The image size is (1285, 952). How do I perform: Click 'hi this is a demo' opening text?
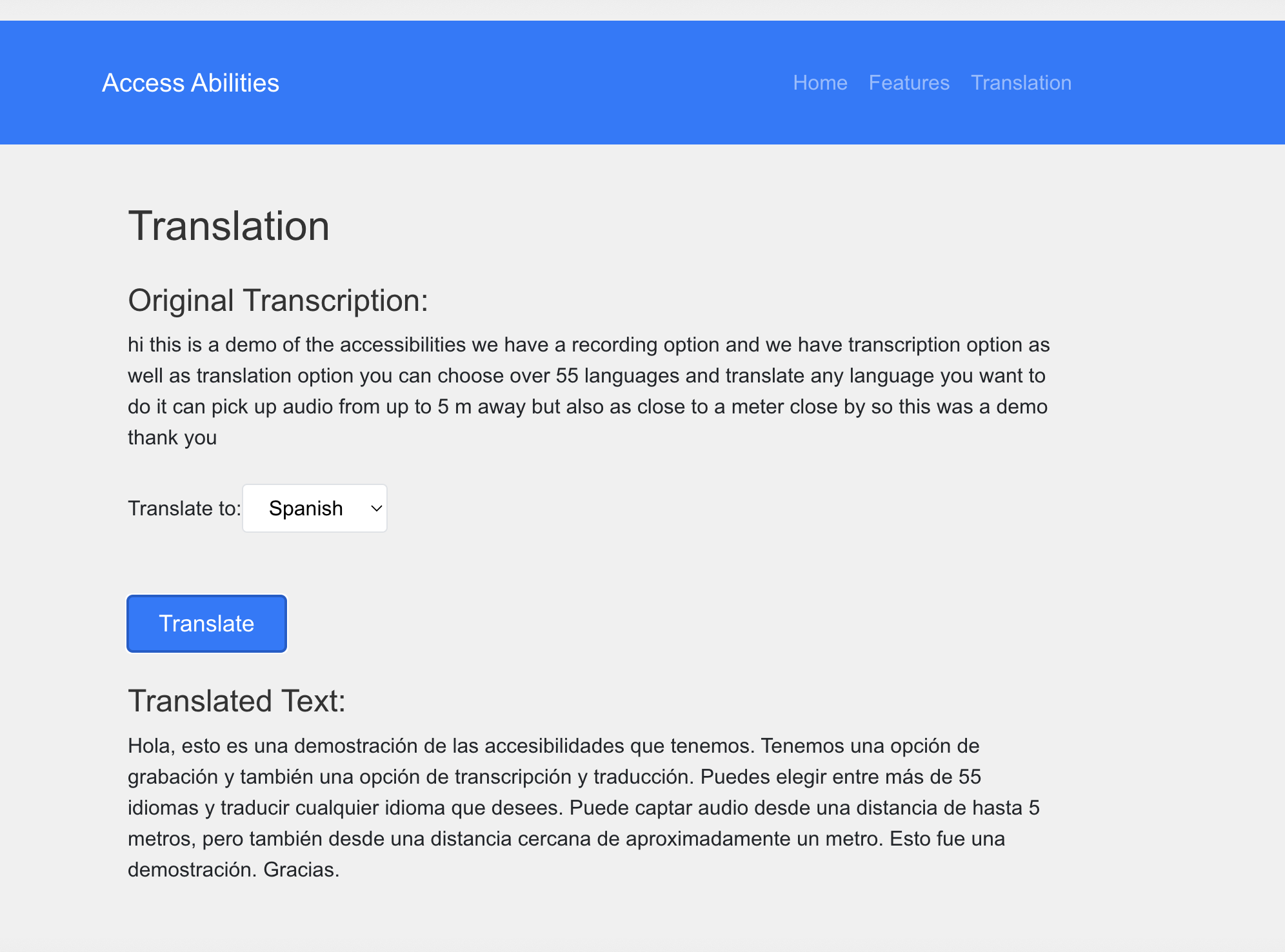[202, 344]
